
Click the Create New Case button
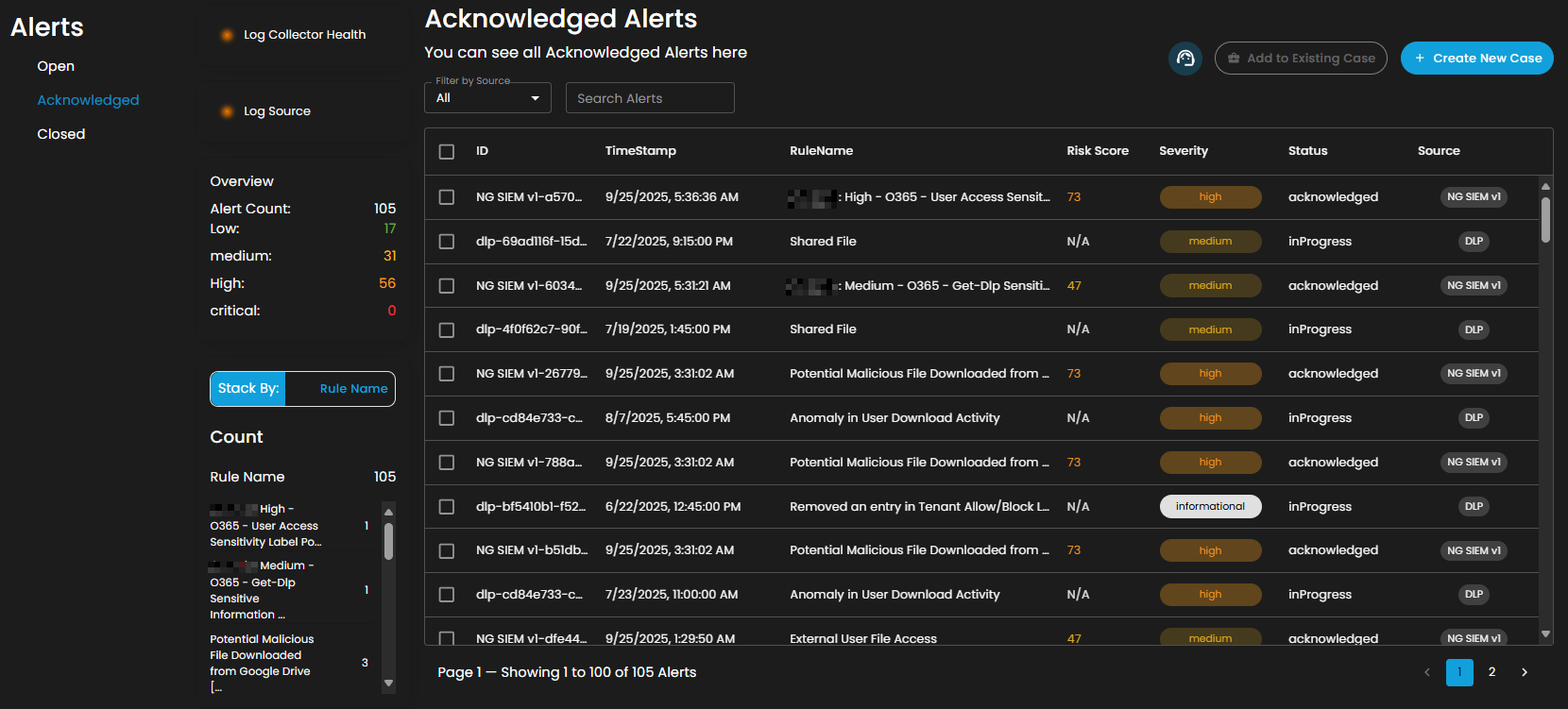point(1476,59)
